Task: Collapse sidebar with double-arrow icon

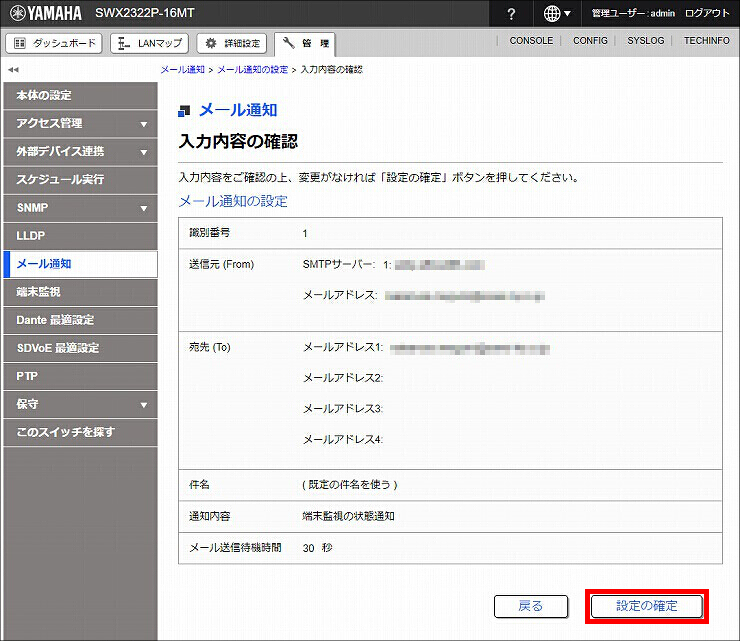Action: (13, 70)
